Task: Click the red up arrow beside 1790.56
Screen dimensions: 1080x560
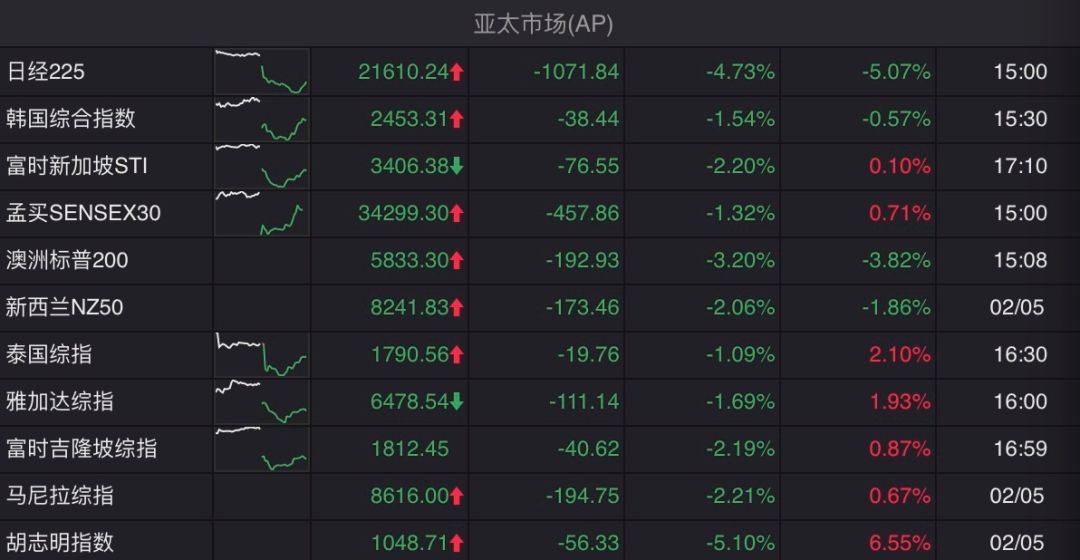Action: click(x=457, y=355)
